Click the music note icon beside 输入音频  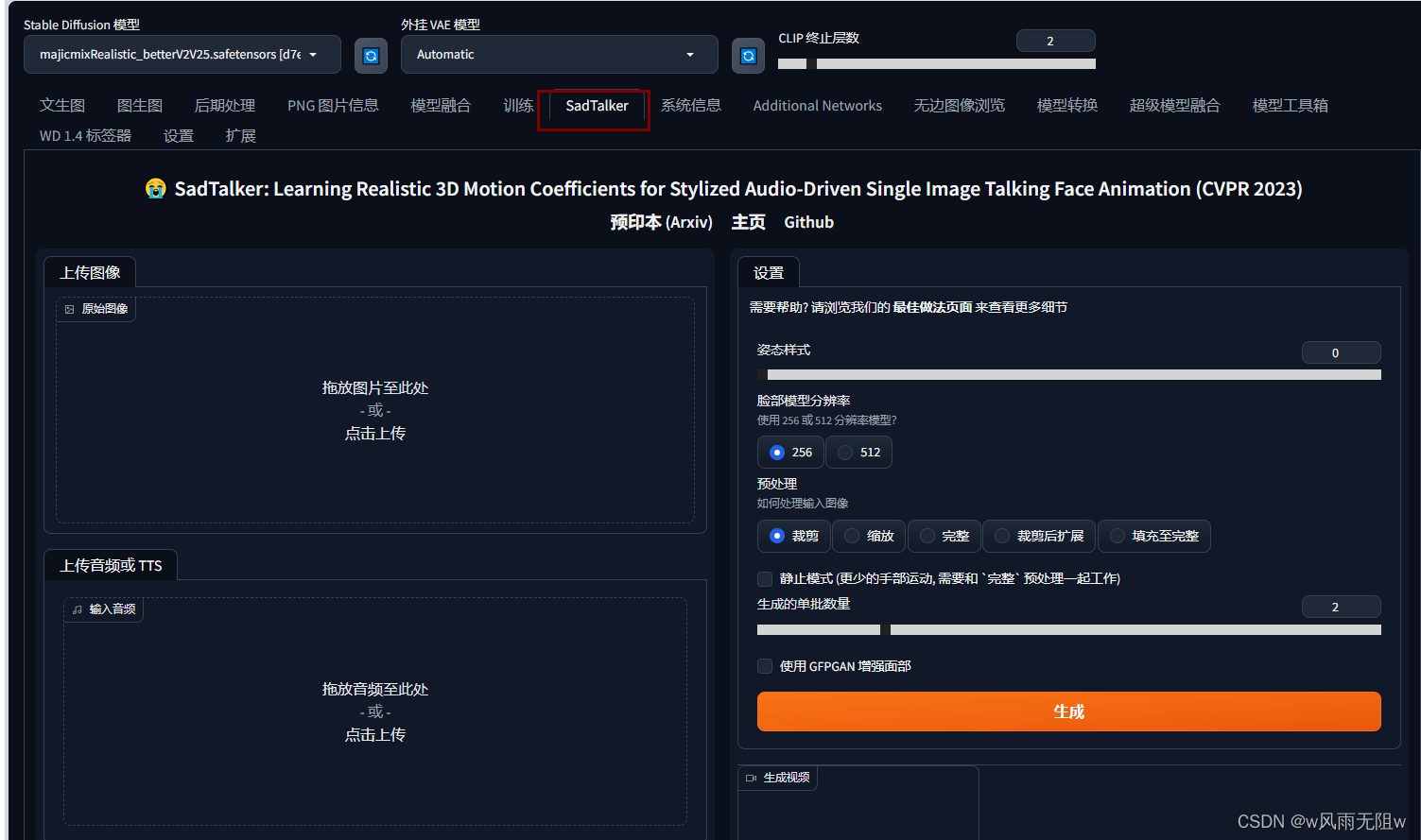78,609
